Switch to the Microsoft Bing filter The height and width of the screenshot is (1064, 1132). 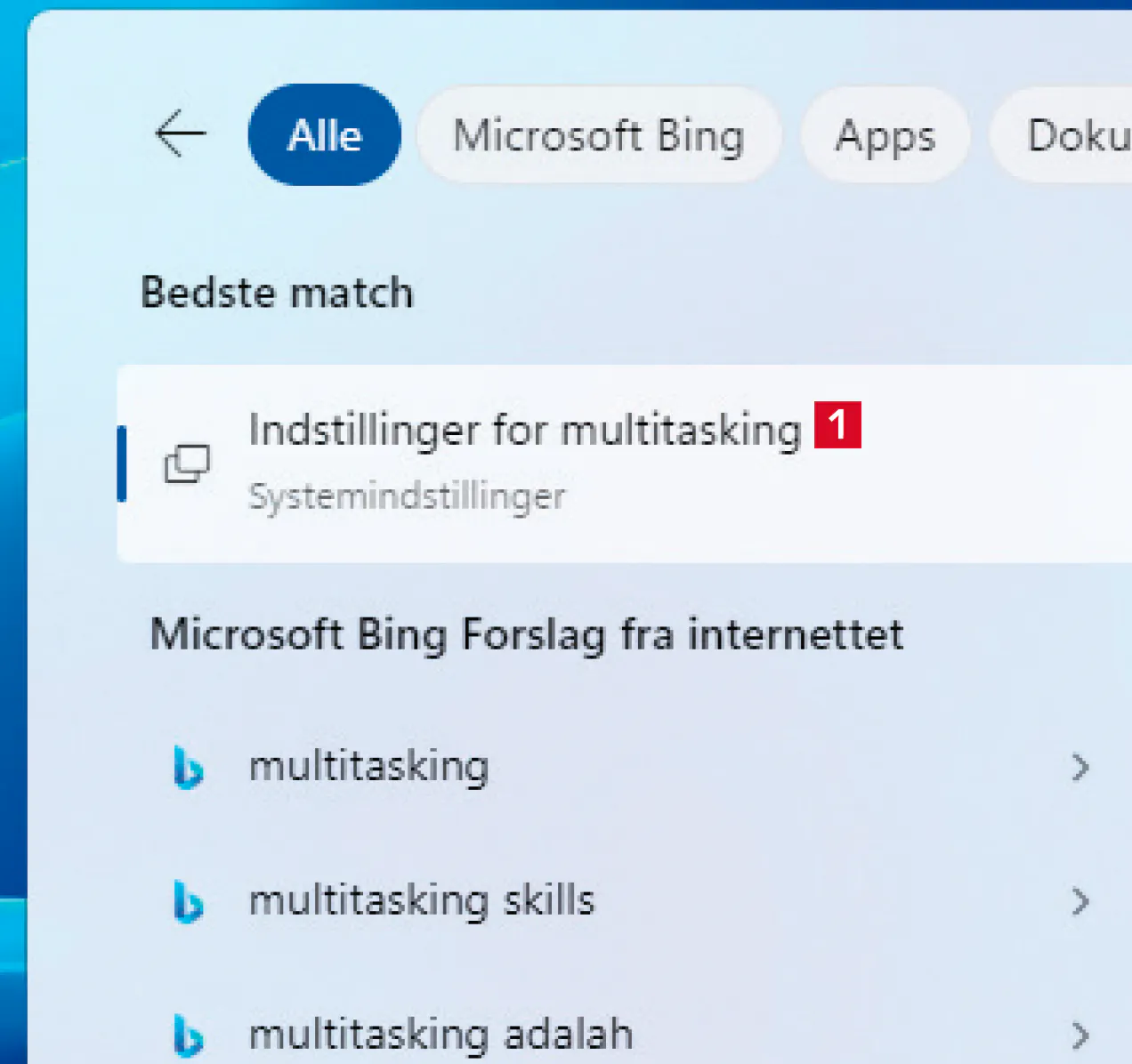(x=598, y=135)
